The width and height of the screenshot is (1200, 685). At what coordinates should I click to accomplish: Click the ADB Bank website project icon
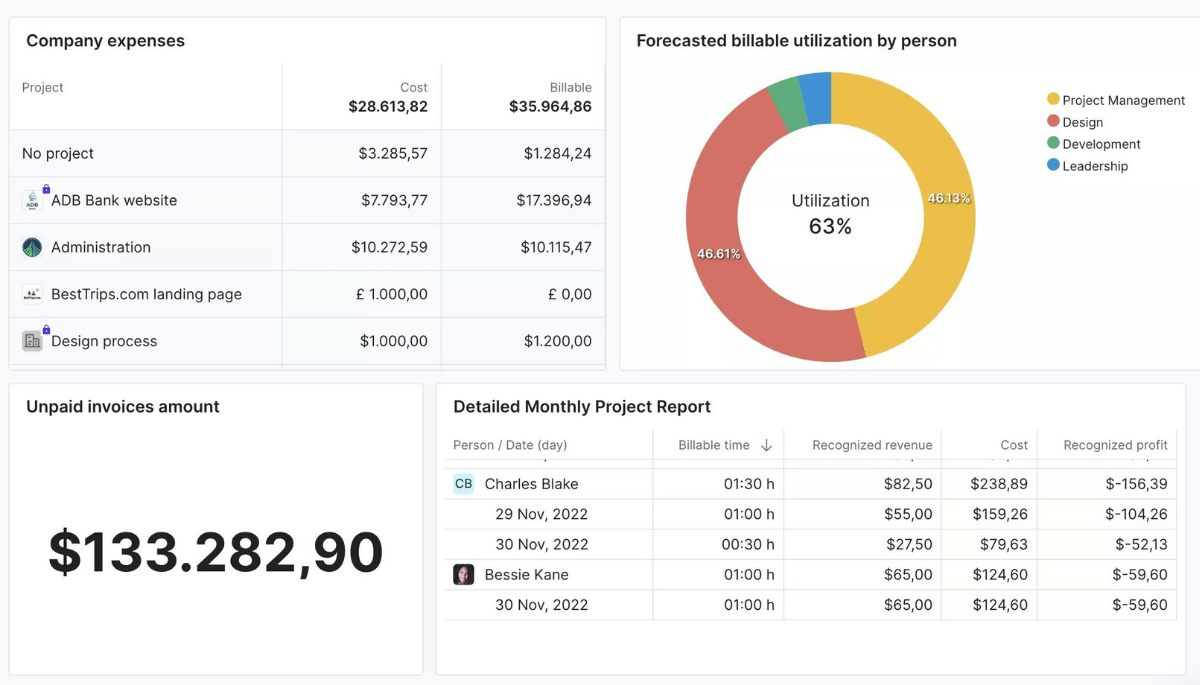(32, 200)
